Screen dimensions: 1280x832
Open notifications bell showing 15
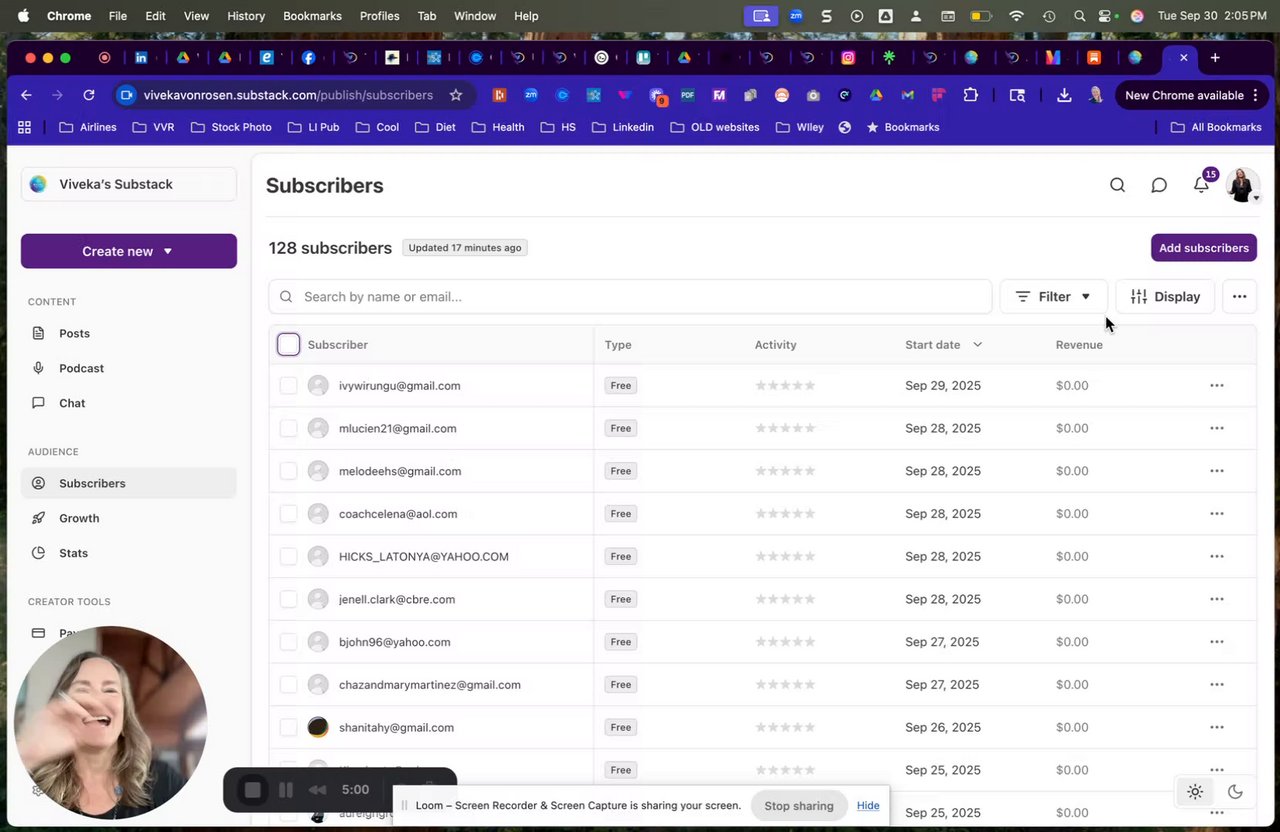(x=1201, y=185)
